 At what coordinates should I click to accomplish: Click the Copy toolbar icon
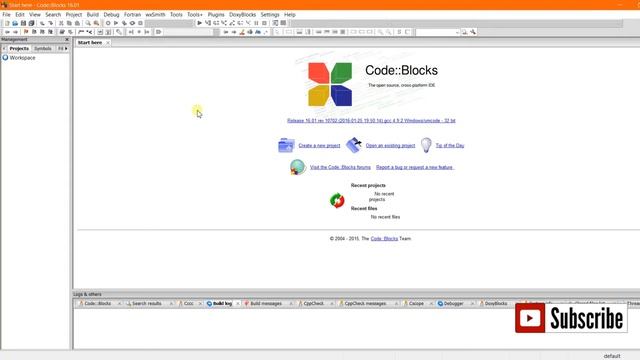69,23
